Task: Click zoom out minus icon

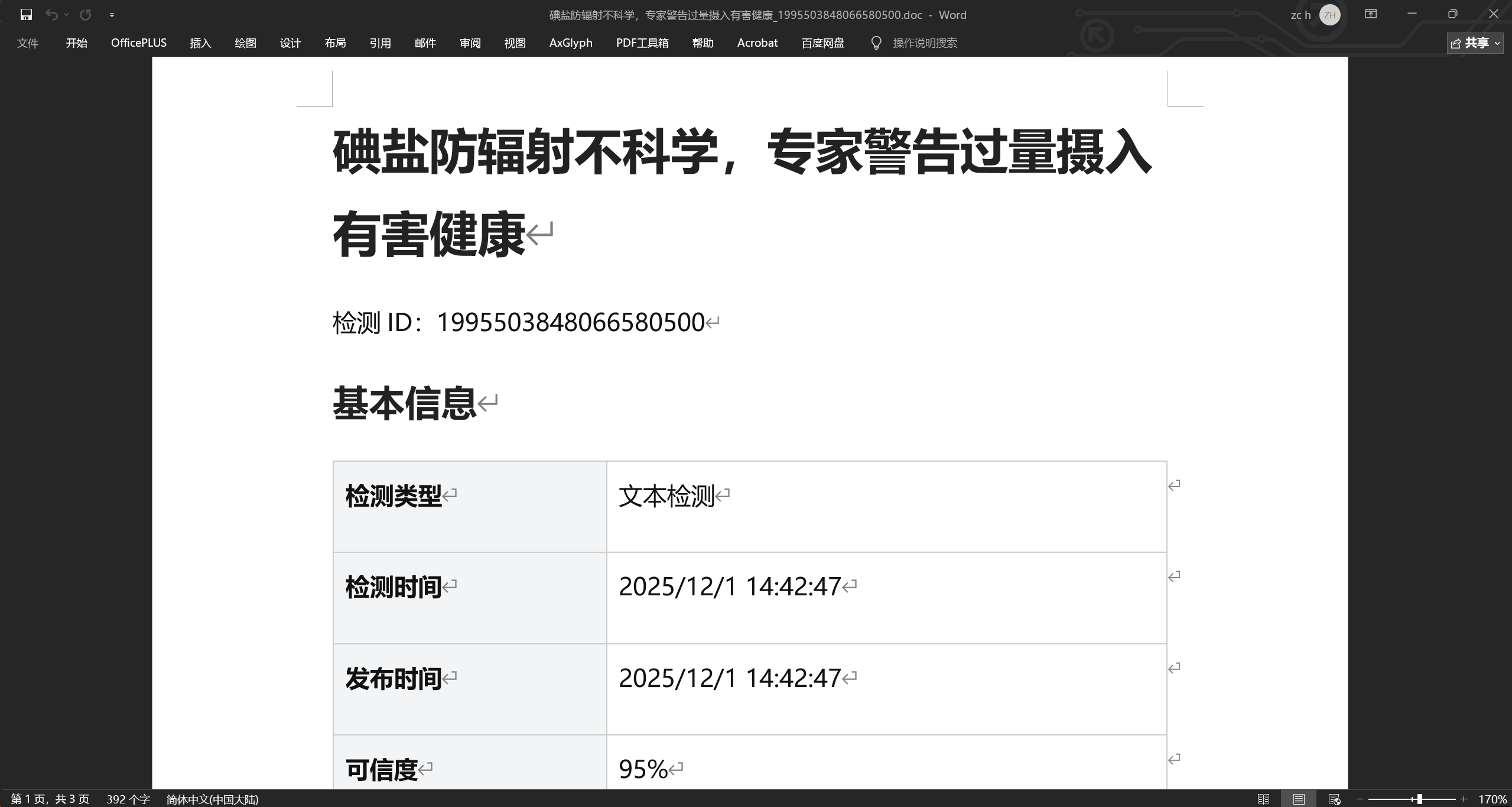Action: (1360, 799)
